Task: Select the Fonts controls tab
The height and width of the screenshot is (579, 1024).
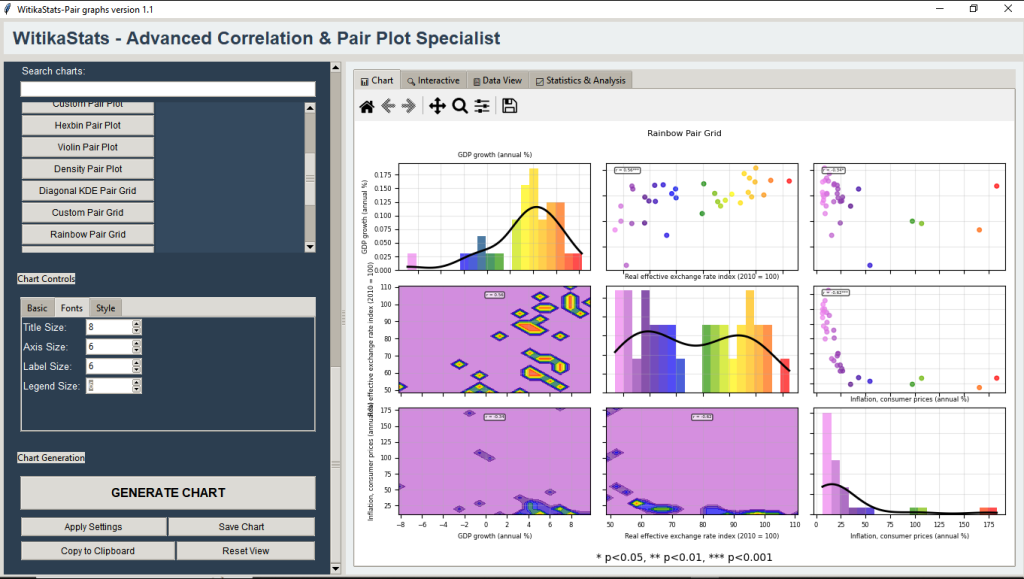Action: click(72, 308)
